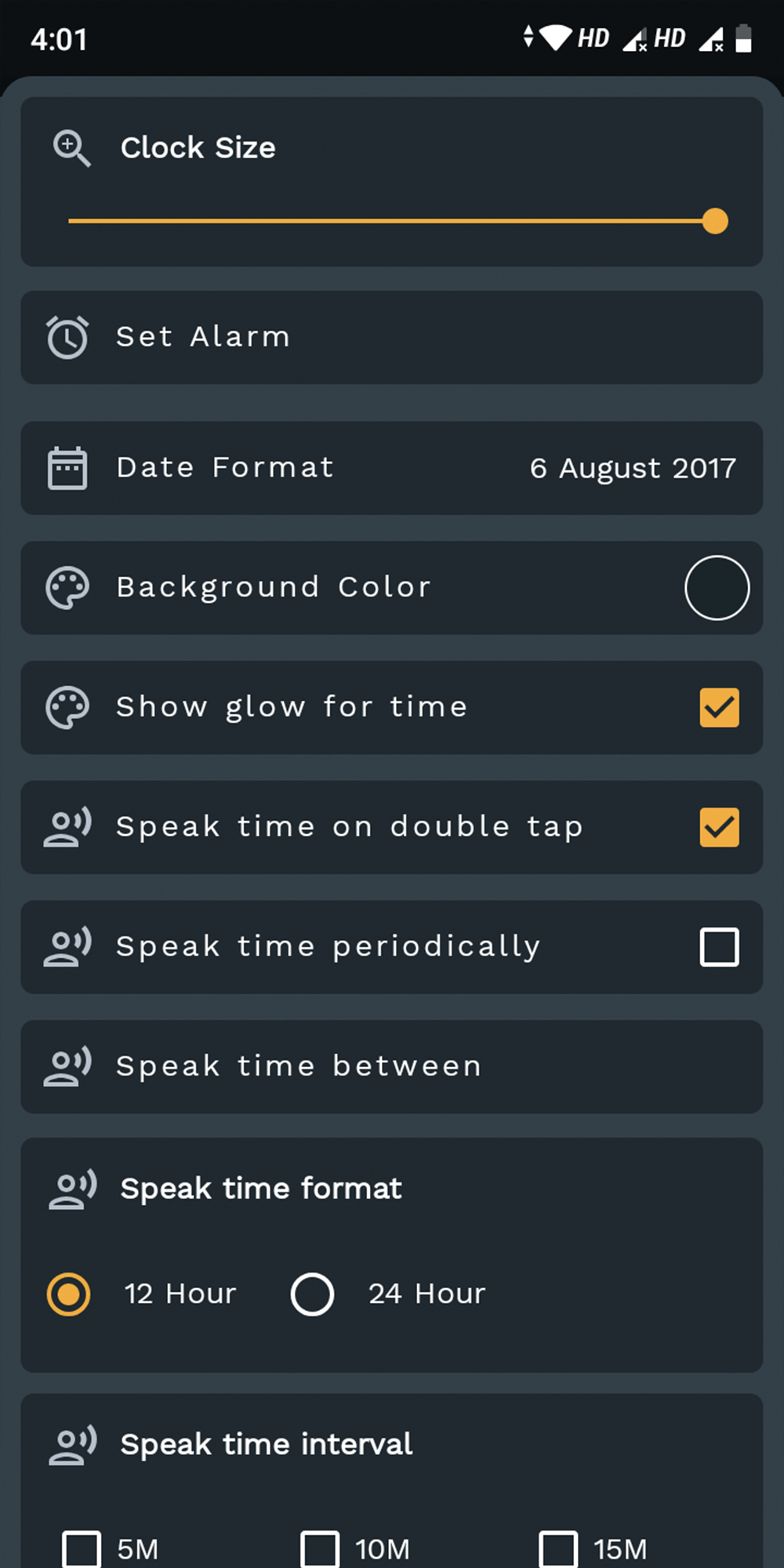Uncheck Speak time on double tap
Viewport: 784px width, 1568px height.
(x=719, y=828)
